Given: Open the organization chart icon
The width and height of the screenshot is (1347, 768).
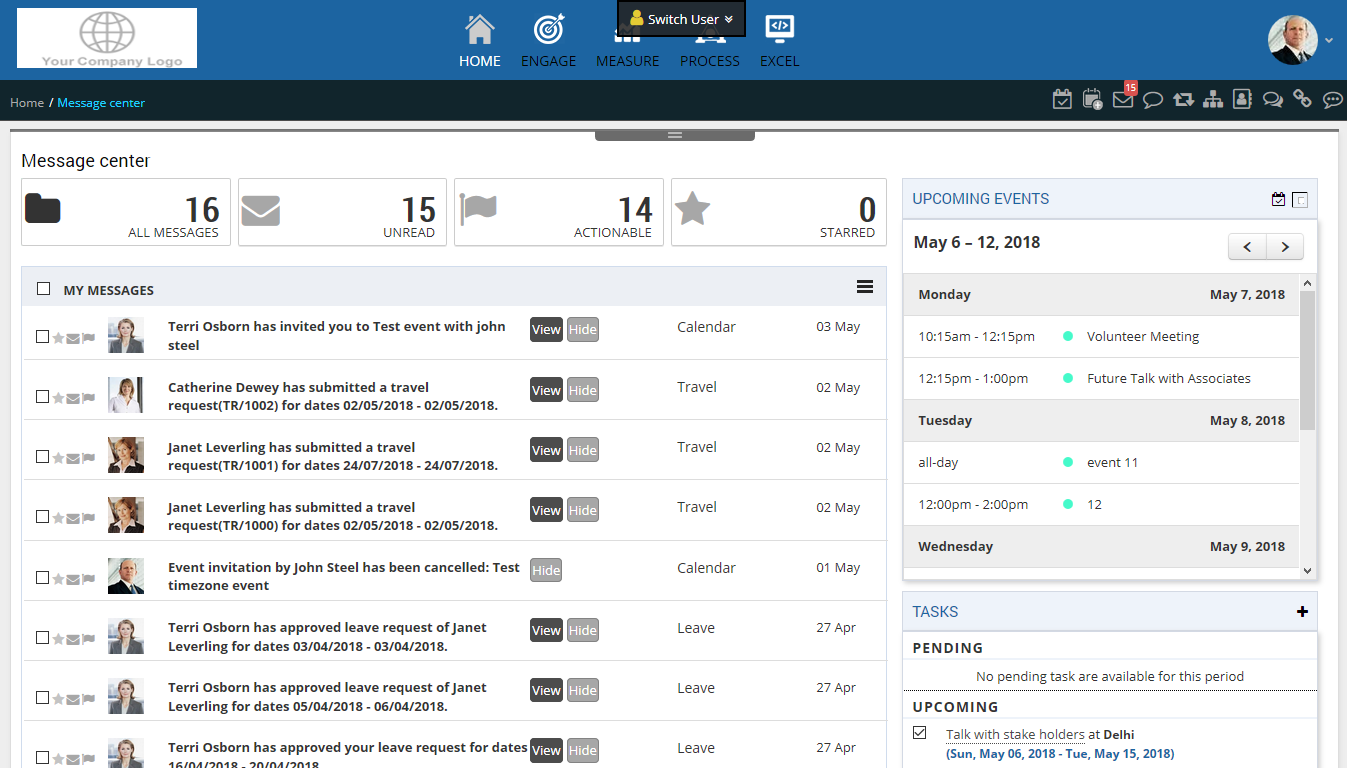Looking at the screenshot, I should pyautogui.click(x=1213, y=99).
